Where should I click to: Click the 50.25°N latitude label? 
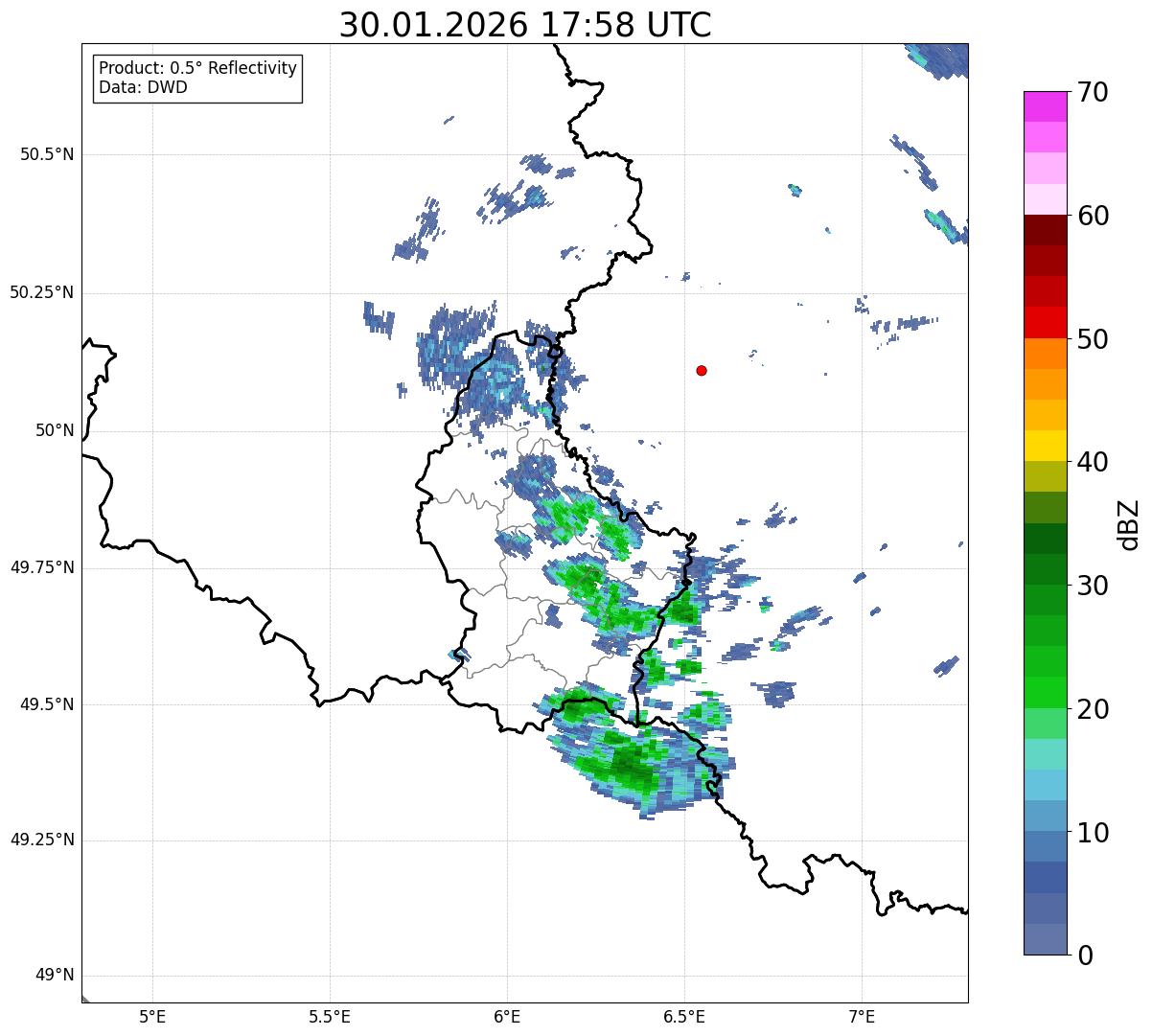(42, 292)
